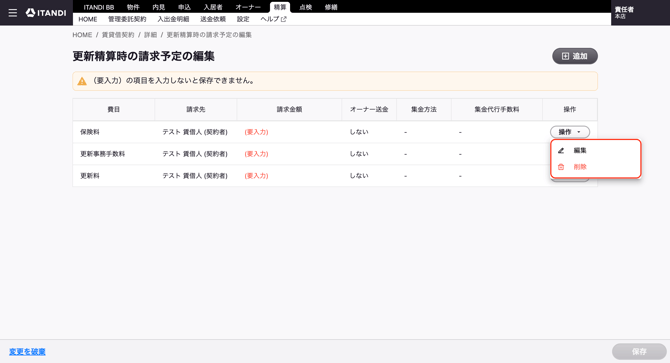
Task: Click the warning triangle icon
Action: click(x=82, y=81)
